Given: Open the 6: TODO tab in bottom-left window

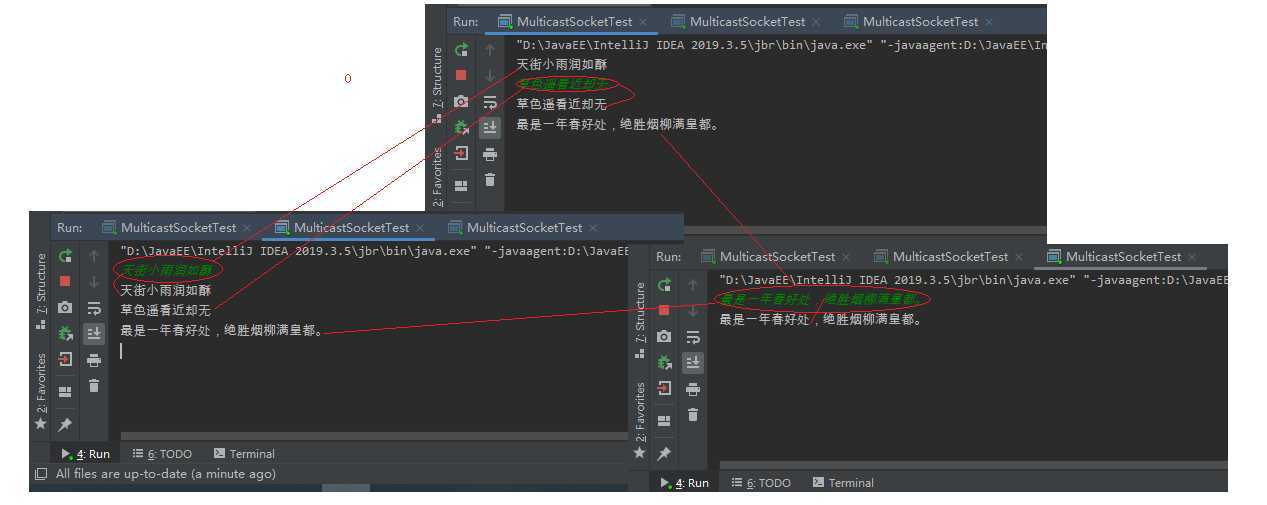Looking at the screenshot, I should click(162, 453).
